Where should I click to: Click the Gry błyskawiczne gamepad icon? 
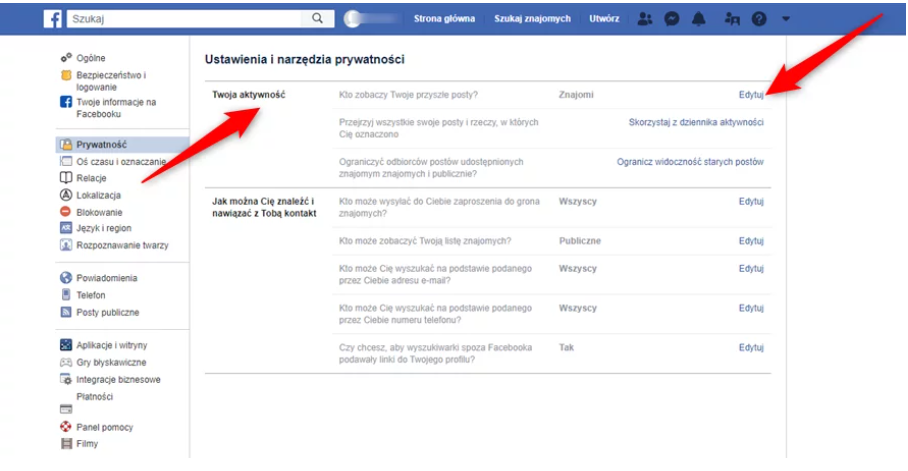[x=66, y=362]
